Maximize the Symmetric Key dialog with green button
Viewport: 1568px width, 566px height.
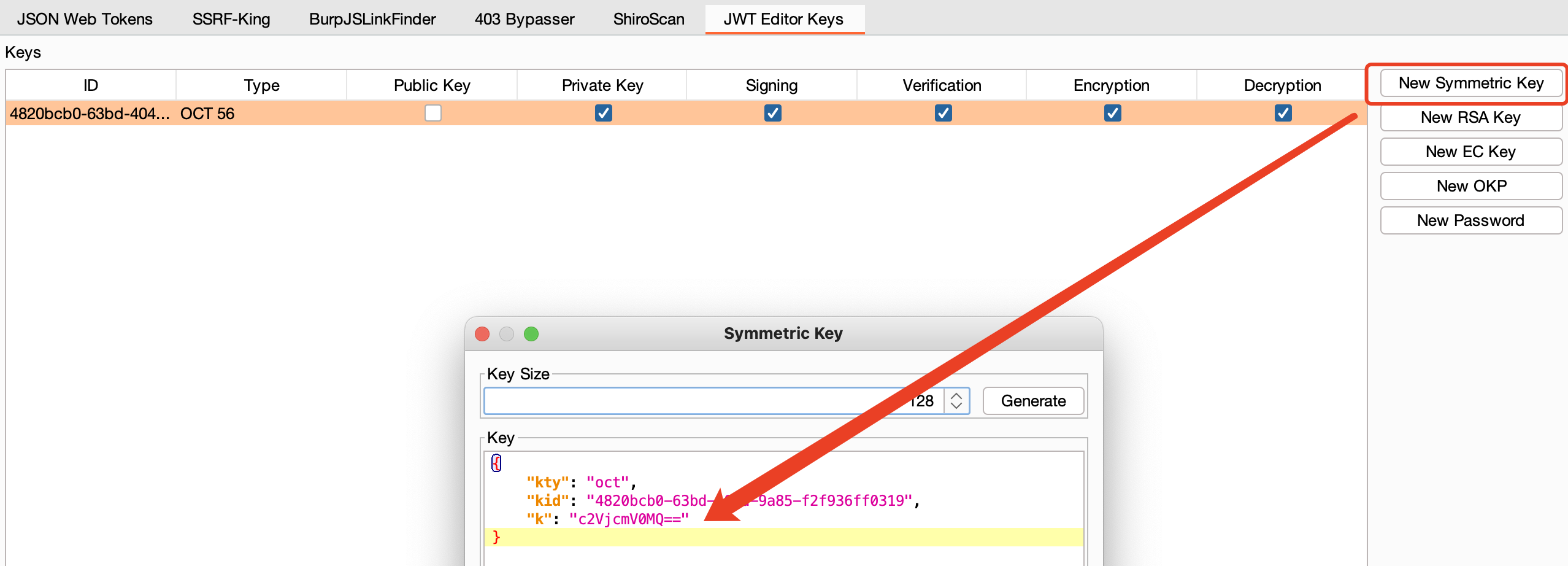(531, 333)
